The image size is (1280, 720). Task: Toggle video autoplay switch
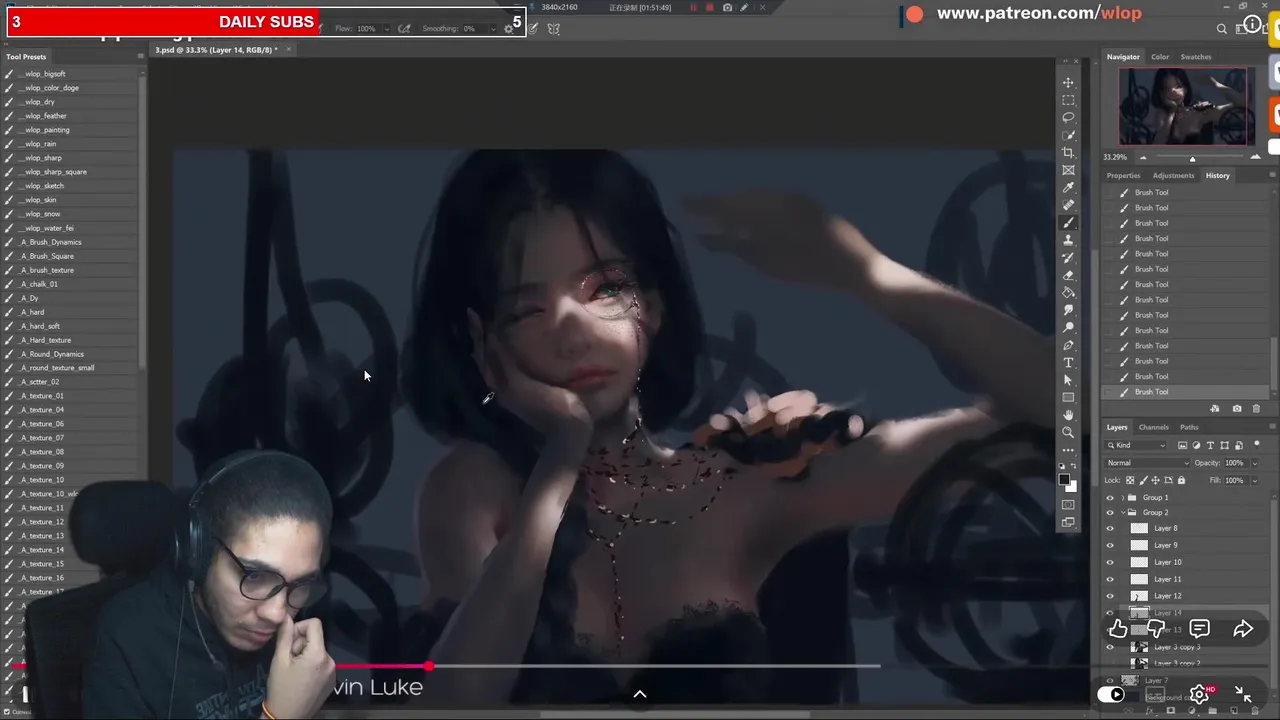point(1111,694)
